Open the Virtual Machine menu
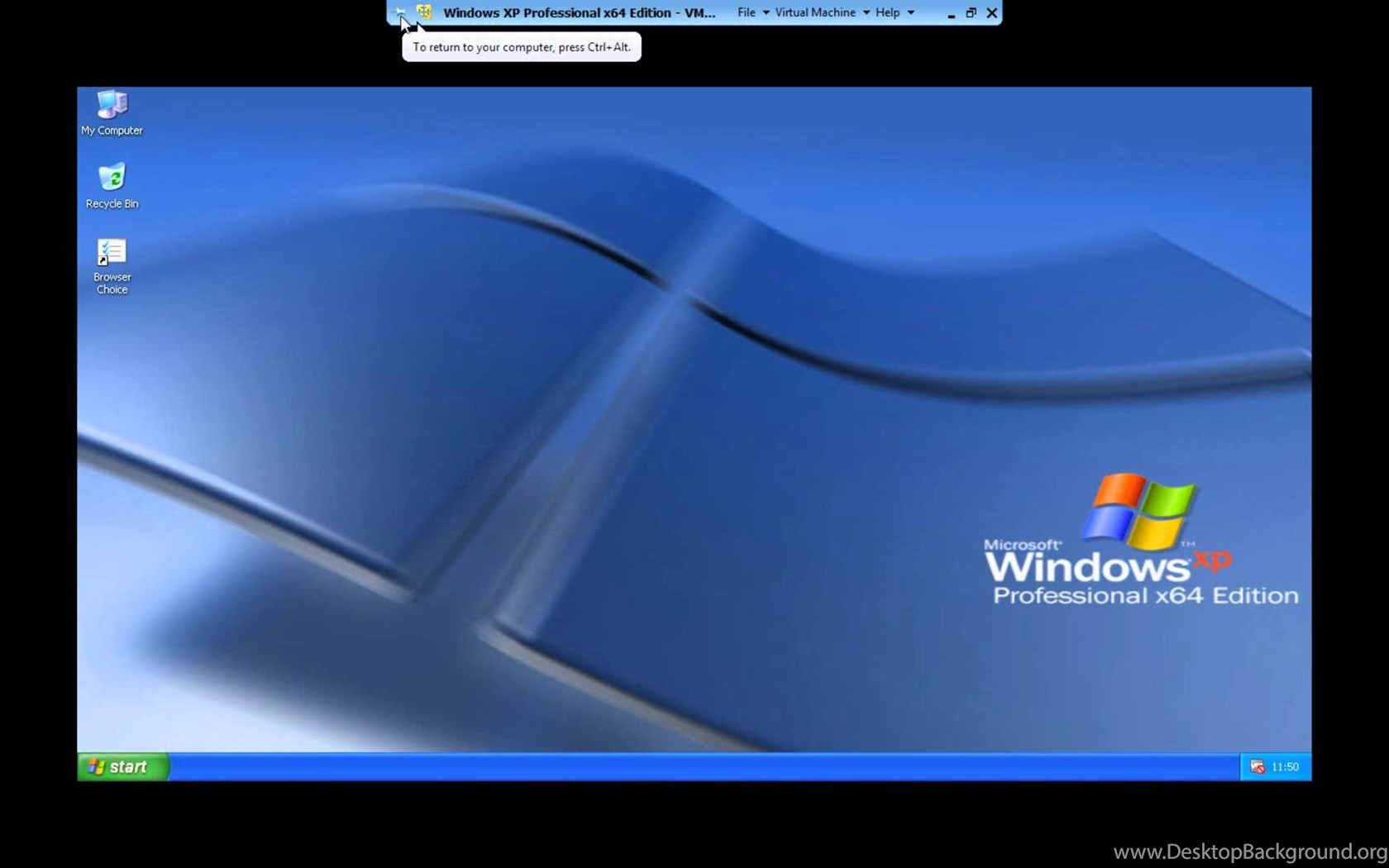1389x868 pixels. click(x=814, y=12)
